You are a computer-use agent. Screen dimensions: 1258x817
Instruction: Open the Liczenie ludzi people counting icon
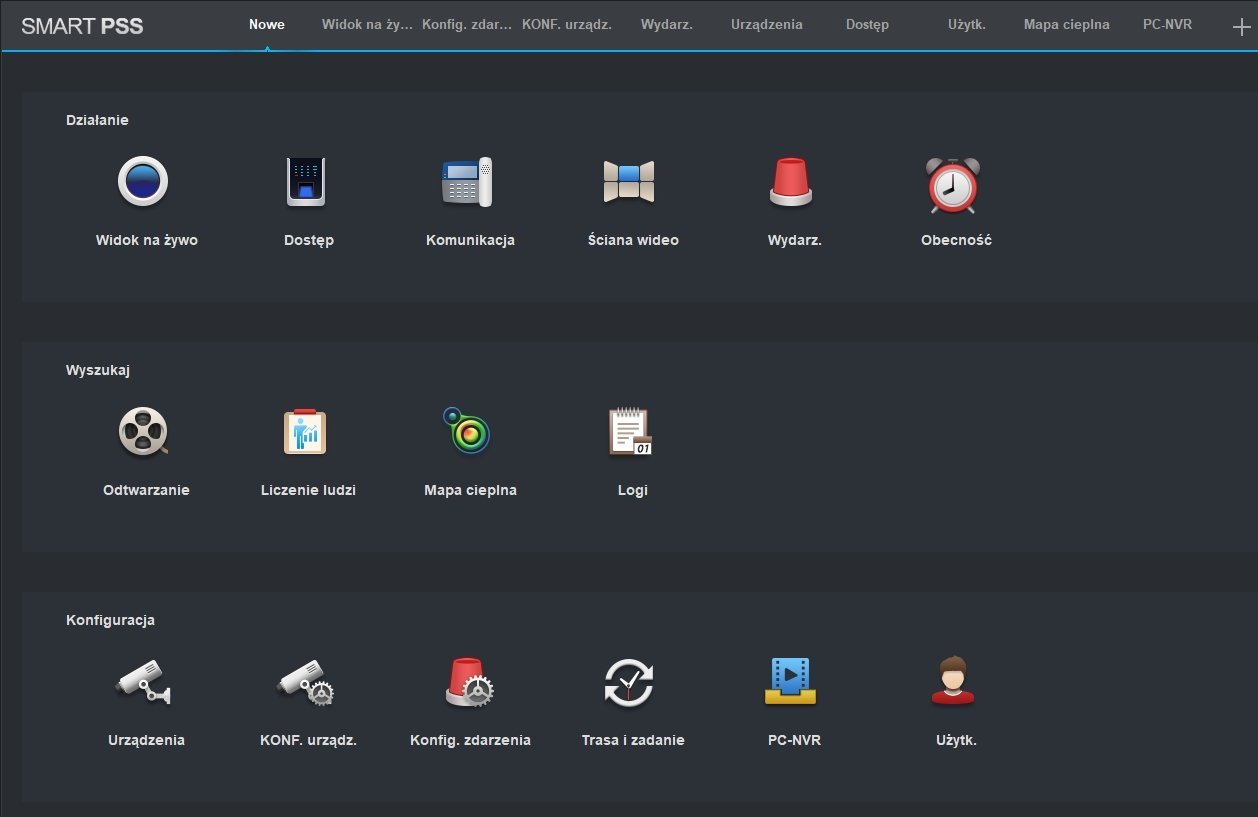(305, 432)
